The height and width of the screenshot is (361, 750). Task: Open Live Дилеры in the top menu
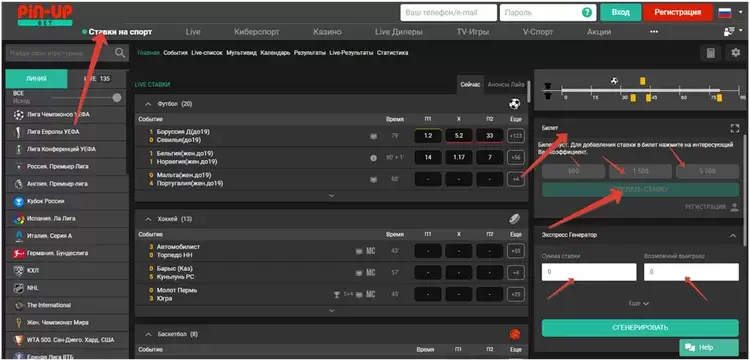pos(399,32)
